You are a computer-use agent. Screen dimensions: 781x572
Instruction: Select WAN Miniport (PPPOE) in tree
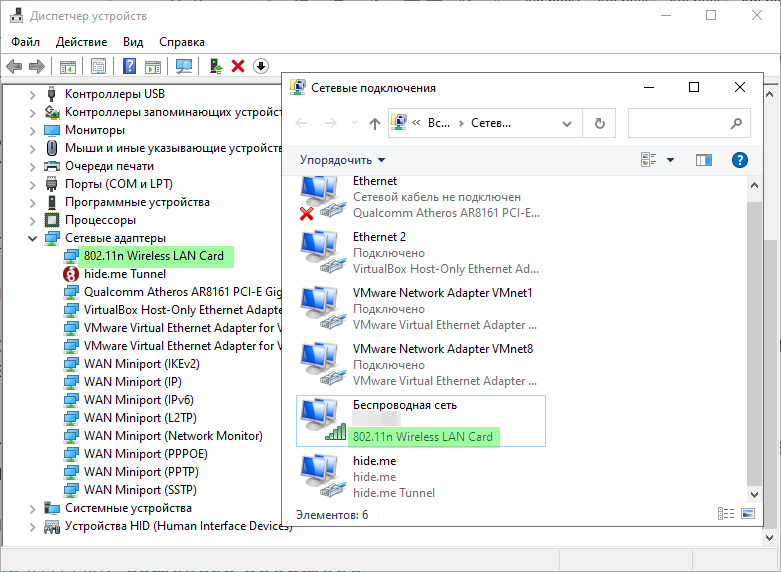click(145, 454)
